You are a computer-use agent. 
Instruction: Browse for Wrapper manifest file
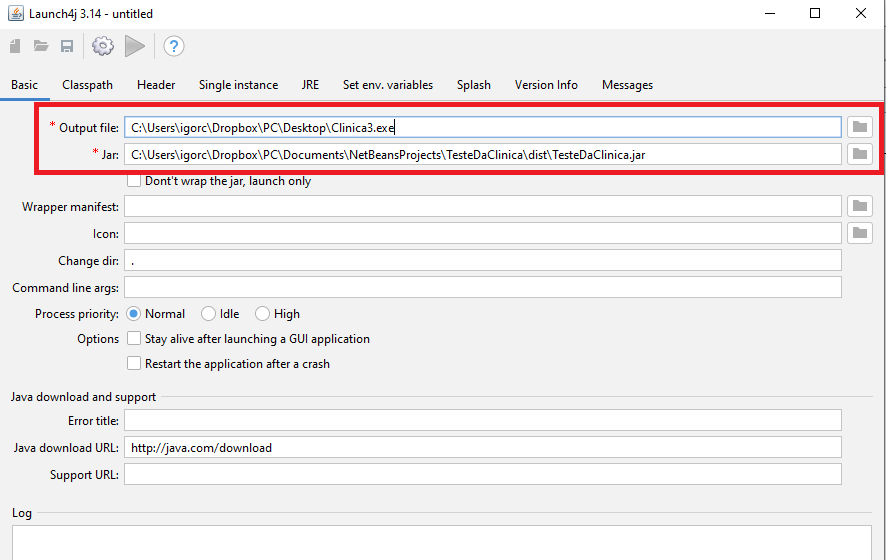pos(859,206)
